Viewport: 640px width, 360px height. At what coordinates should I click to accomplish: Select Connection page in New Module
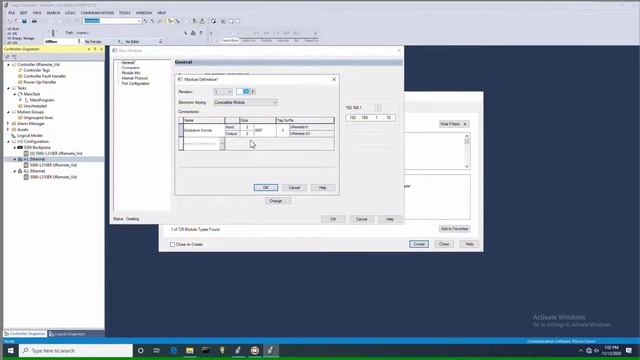131,68
